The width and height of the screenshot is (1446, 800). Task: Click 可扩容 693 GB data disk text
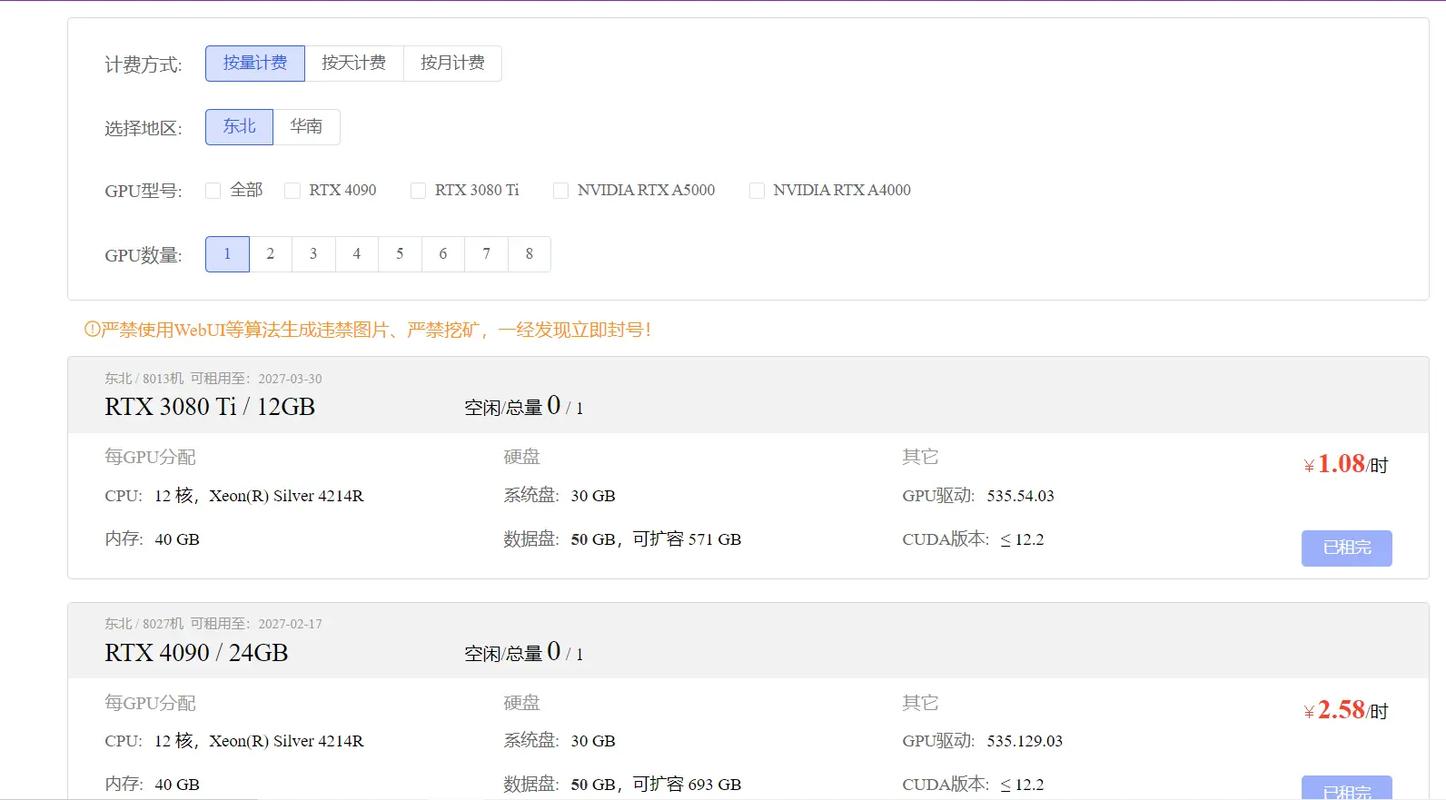click(687, 785)
